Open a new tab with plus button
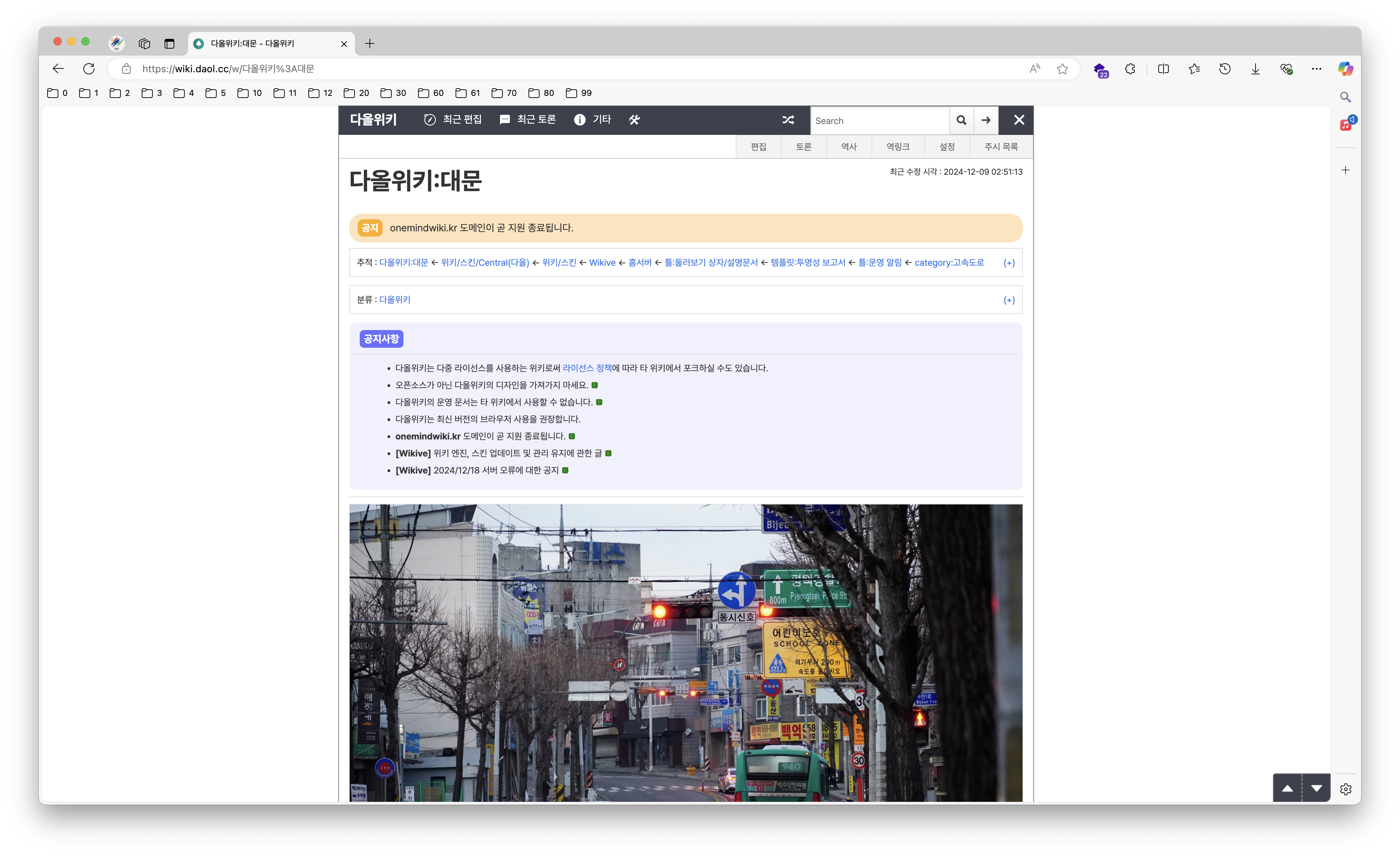This screenshot has height=856, width=1400. (370, 43)
